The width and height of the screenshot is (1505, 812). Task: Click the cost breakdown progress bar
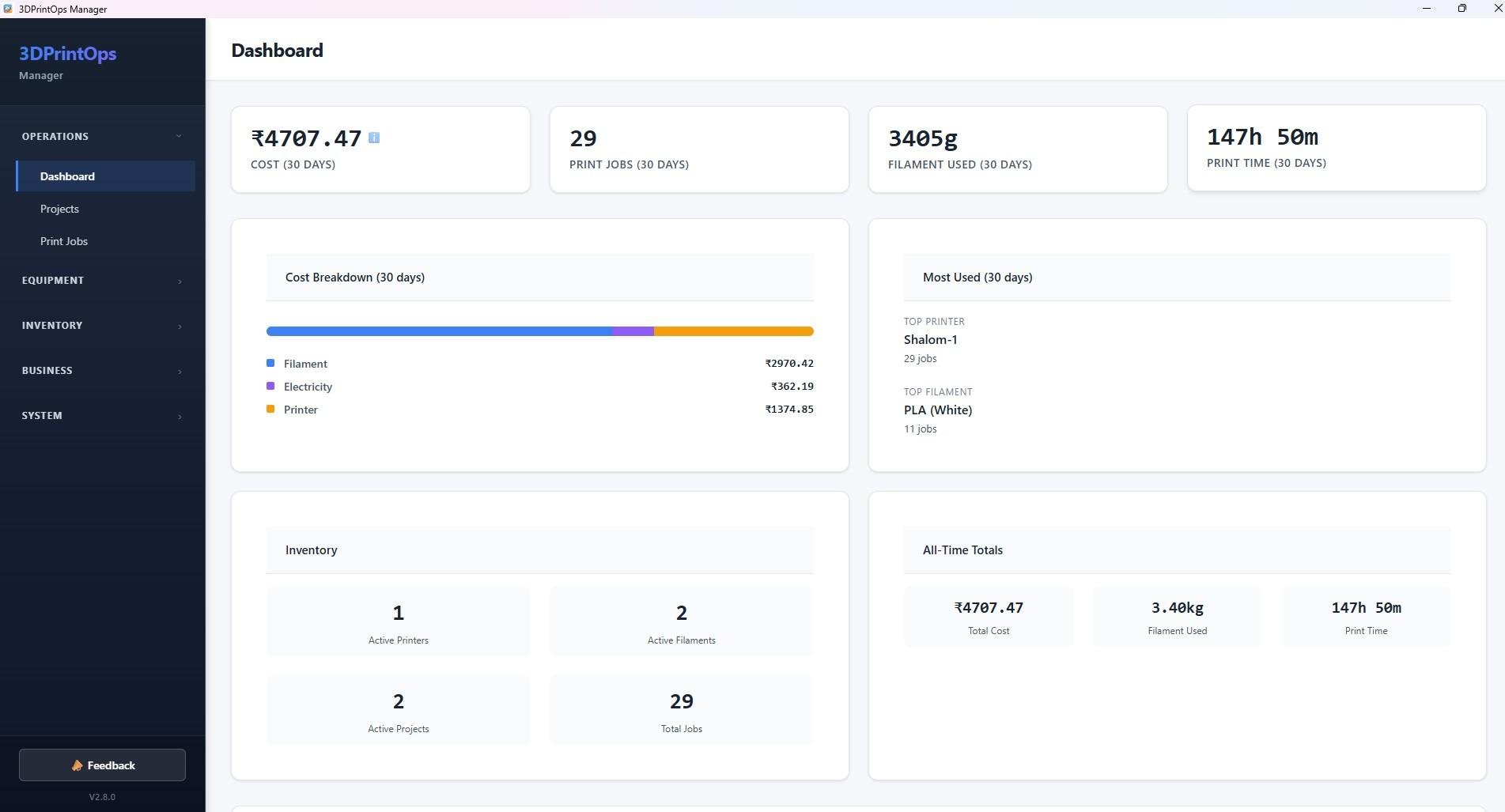(540, 331)
